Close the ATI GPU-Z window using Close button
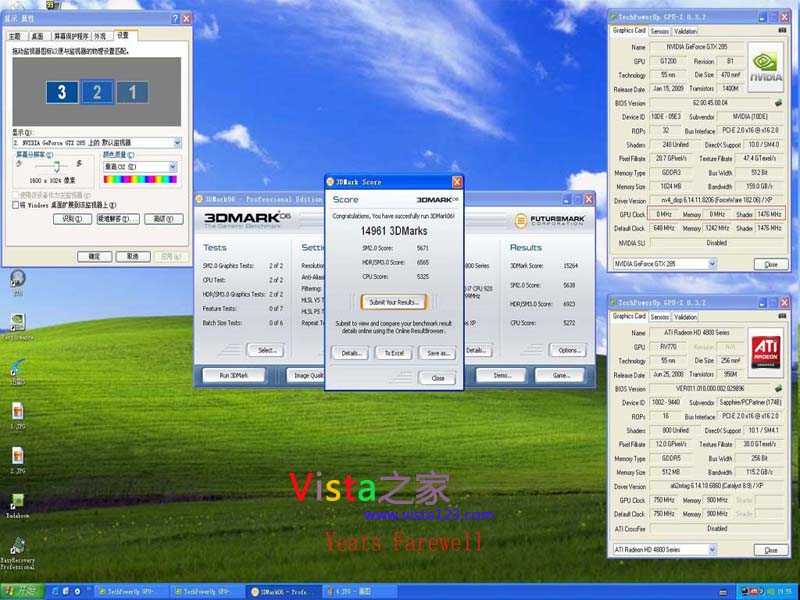 pyautogui.click(x=771, y=550)
